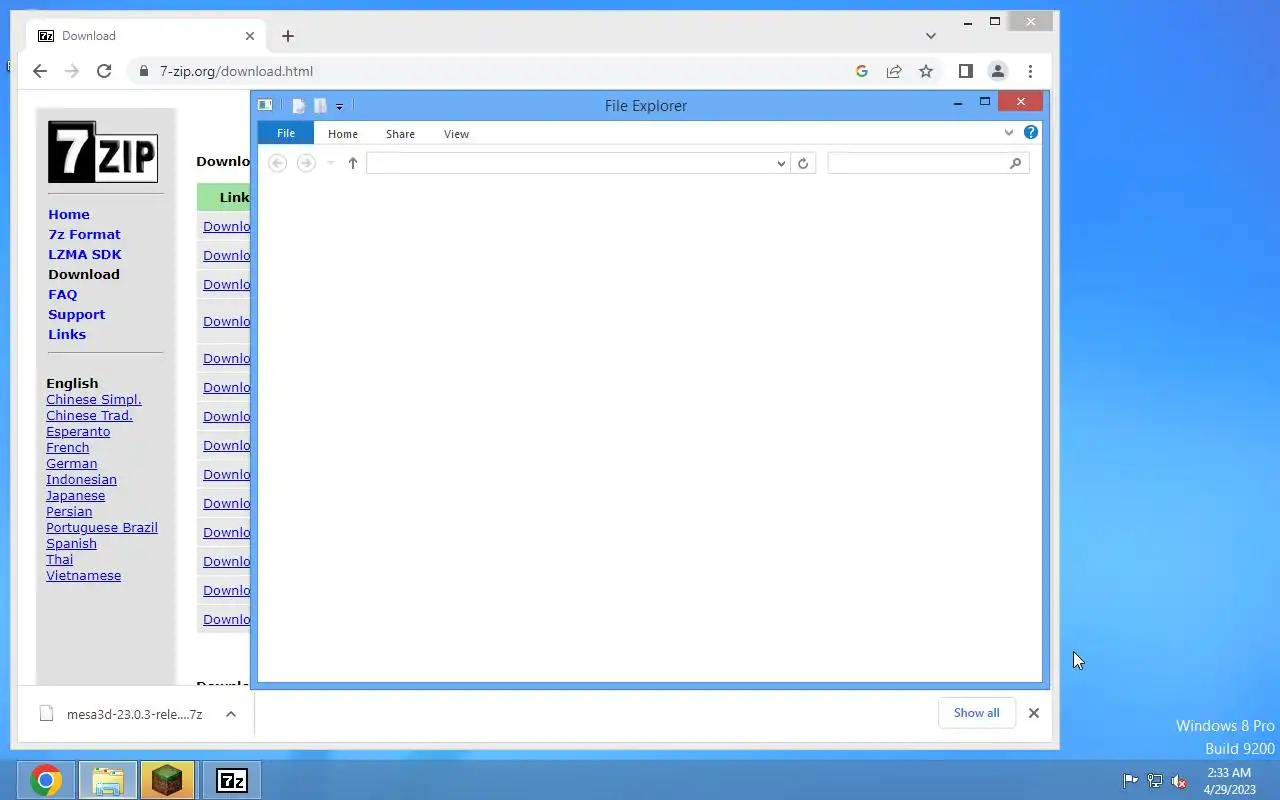Open the File tab in File Explorer
This screenshot has height=800, width=1280.
pos(286,133)
